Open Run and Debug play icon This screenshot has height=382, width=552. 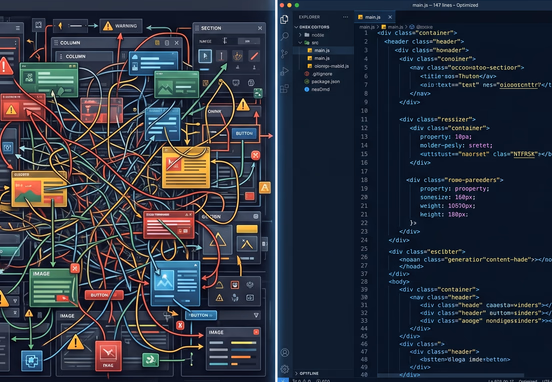[284, 71]
